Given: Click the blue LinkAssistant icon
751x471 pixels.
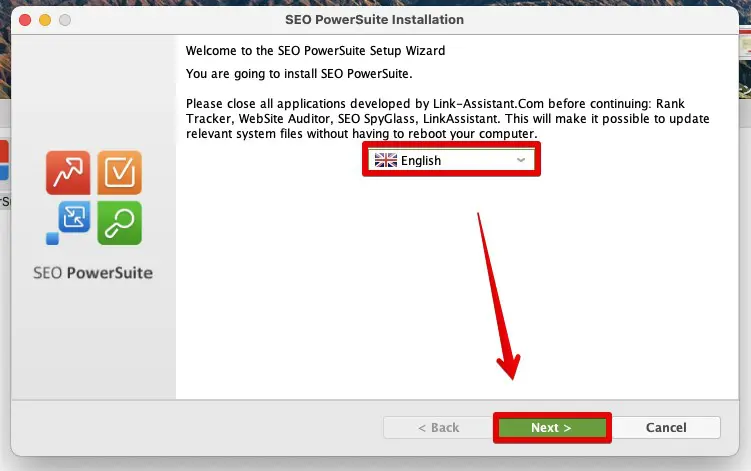Looking at the screenshot, I should [x=75, y=217].
